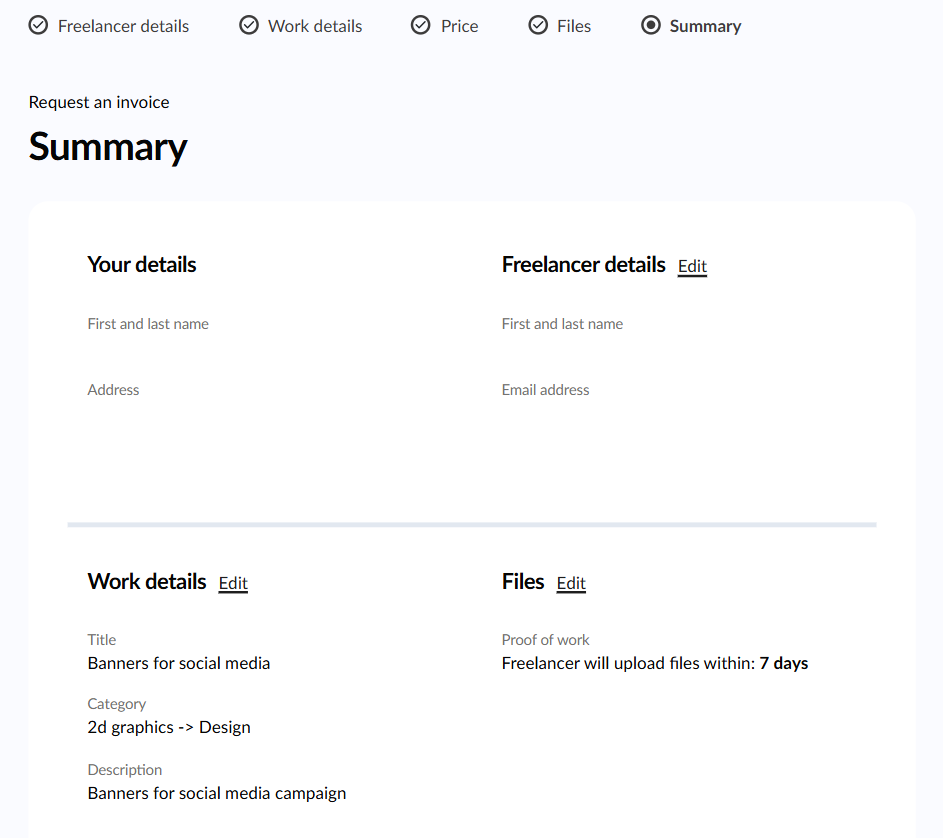
Task: Click the checkmark icon beside Work details step
Action: click(249, 26)
